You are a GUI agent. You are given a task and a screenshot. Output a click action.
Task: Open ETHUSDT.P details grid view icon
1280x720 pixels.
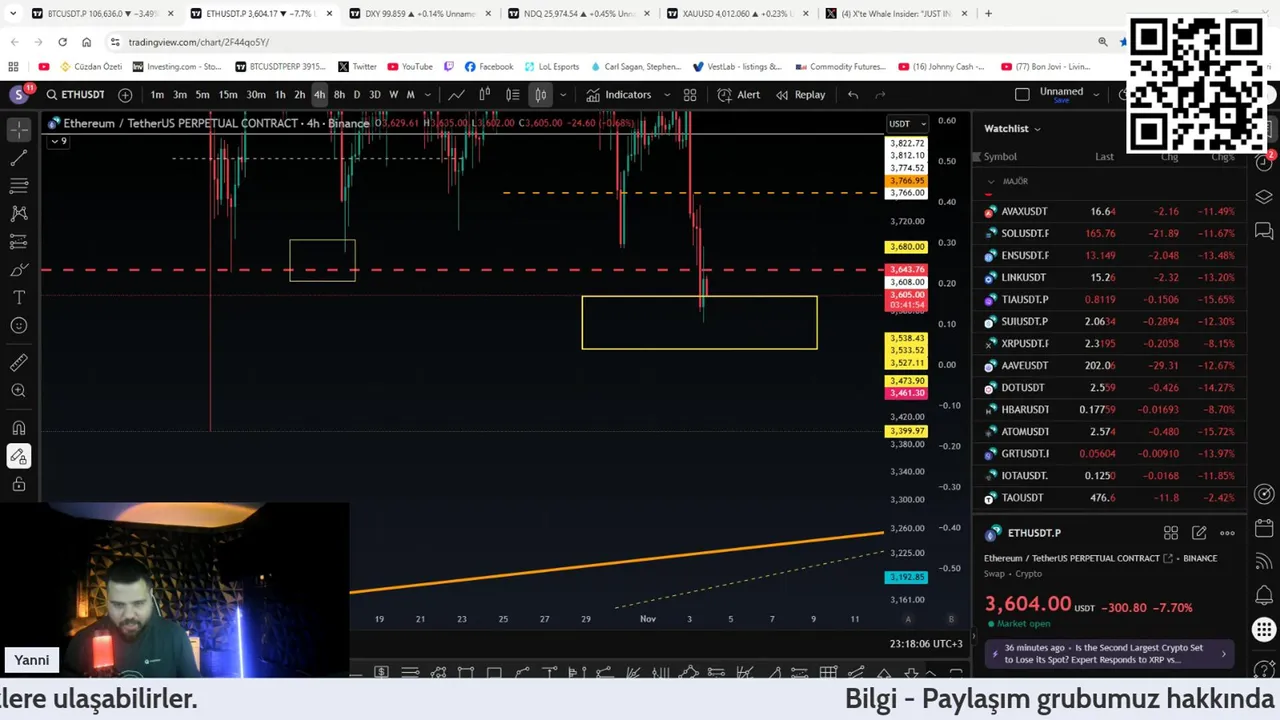pos(1171,533)
